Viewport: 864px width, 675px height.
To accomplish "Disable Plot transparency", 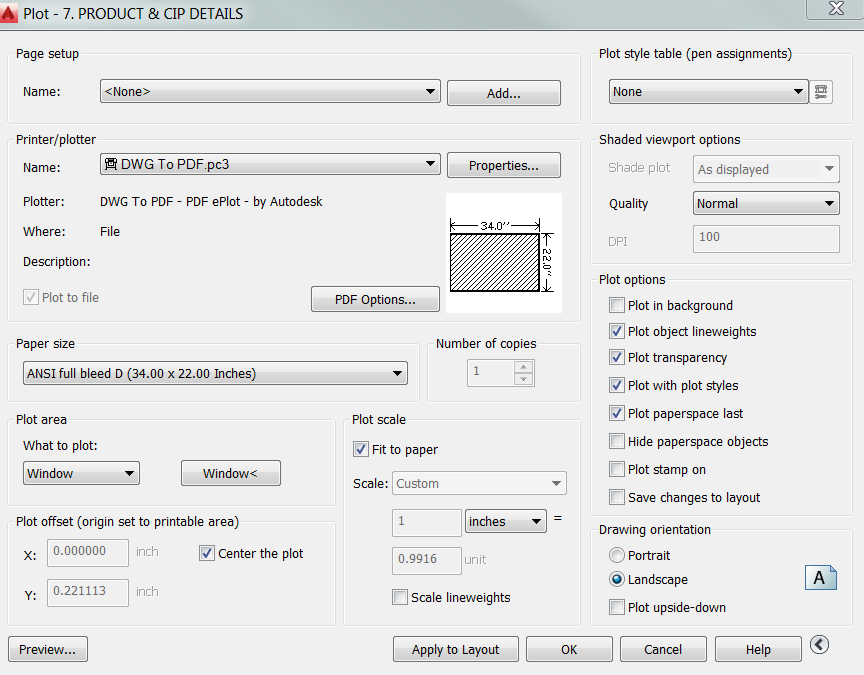I will (617, 357).
